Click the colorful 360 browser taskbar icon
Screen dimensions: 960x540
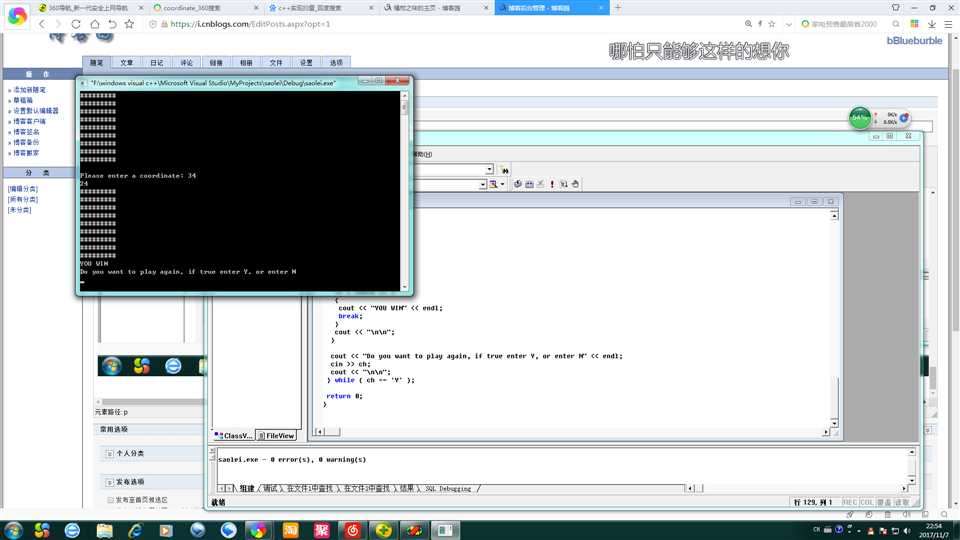(x=258, y=530)
